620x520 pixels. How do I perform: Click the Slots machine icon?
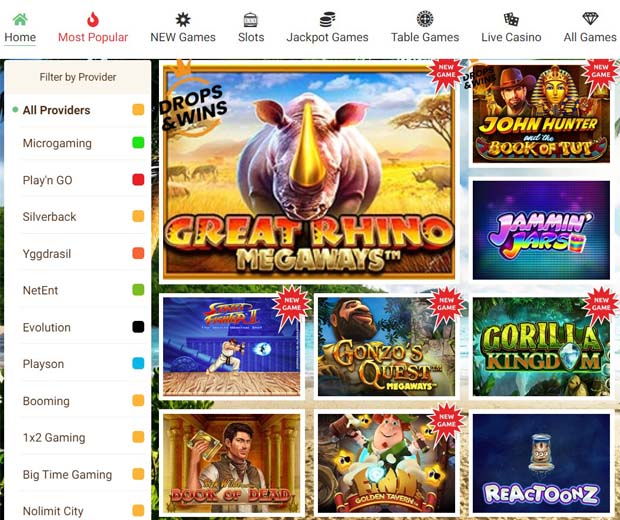tap(251, 19)
